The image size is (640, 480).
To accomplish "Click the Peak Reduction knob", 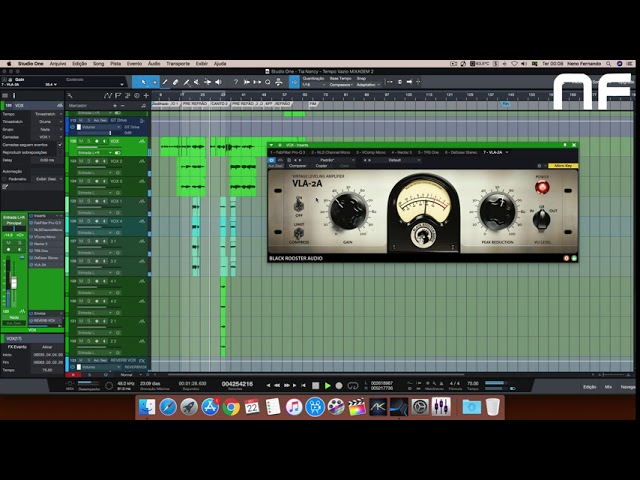I will (x=497, y=211).
